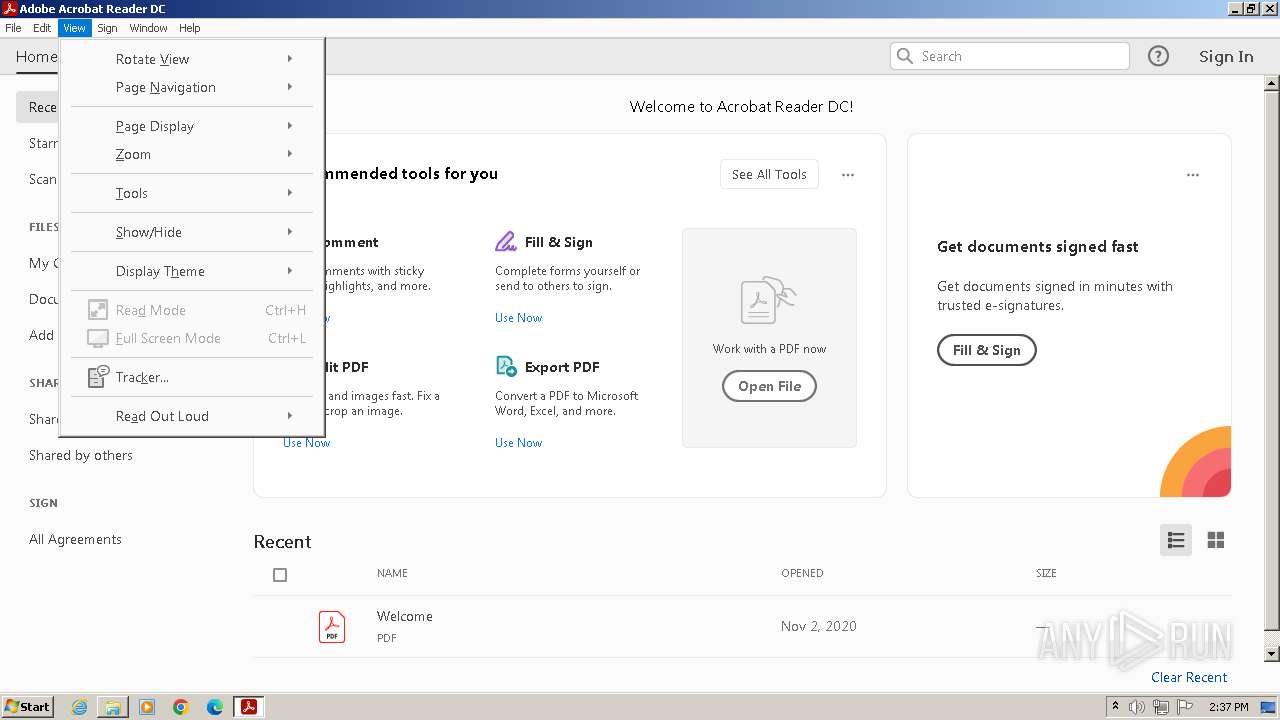The width and height of the screenshot is (1280, 720).
Task: Open All Agreements in sidebar
Action: click(x=75, y=539)
